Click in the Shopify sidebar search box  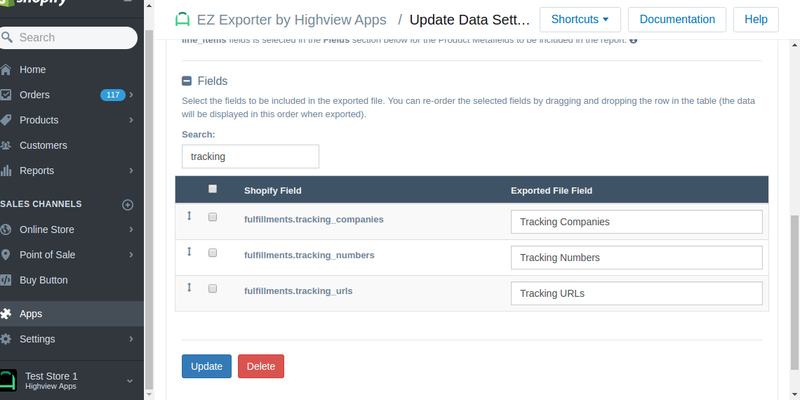point(69,38)
